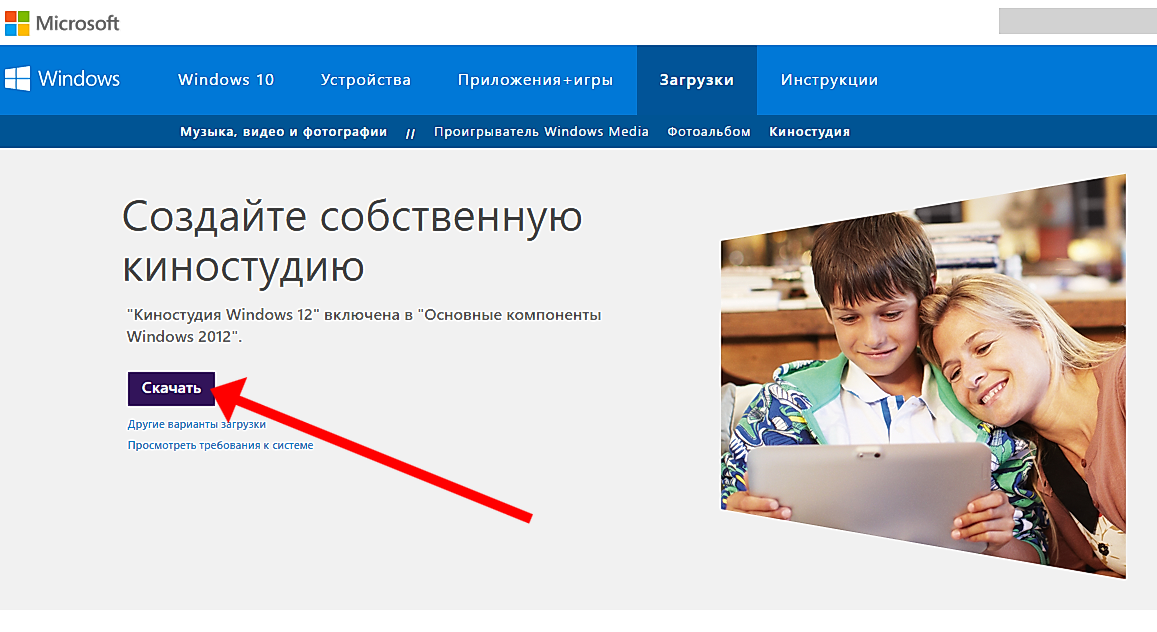Click the Microsoft wordmark text
This screenshot has width=1157, height=632.
point(77,23)
